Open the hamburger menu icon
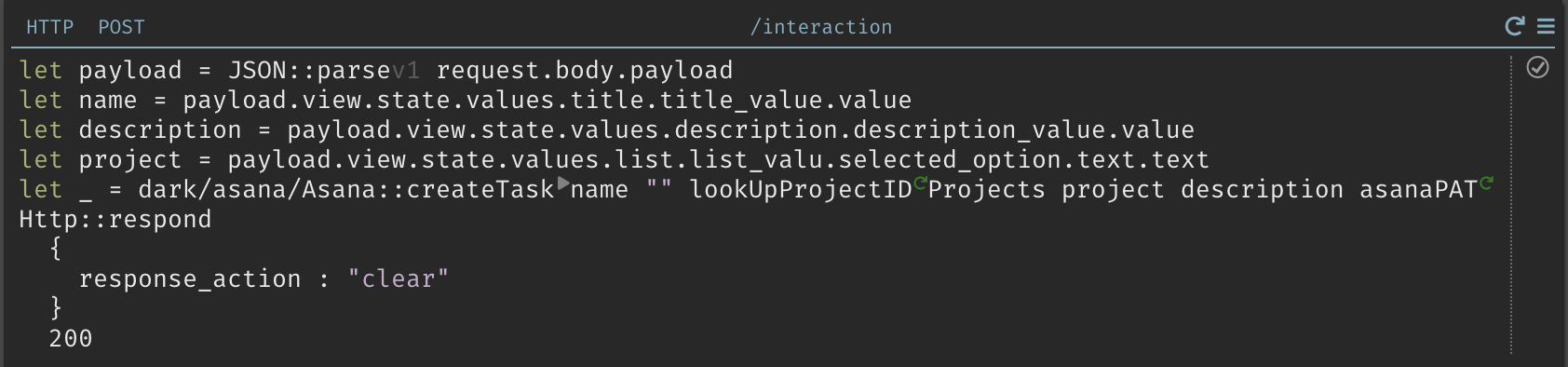This screenshot has width=1568, height=367. (1546, 26)
